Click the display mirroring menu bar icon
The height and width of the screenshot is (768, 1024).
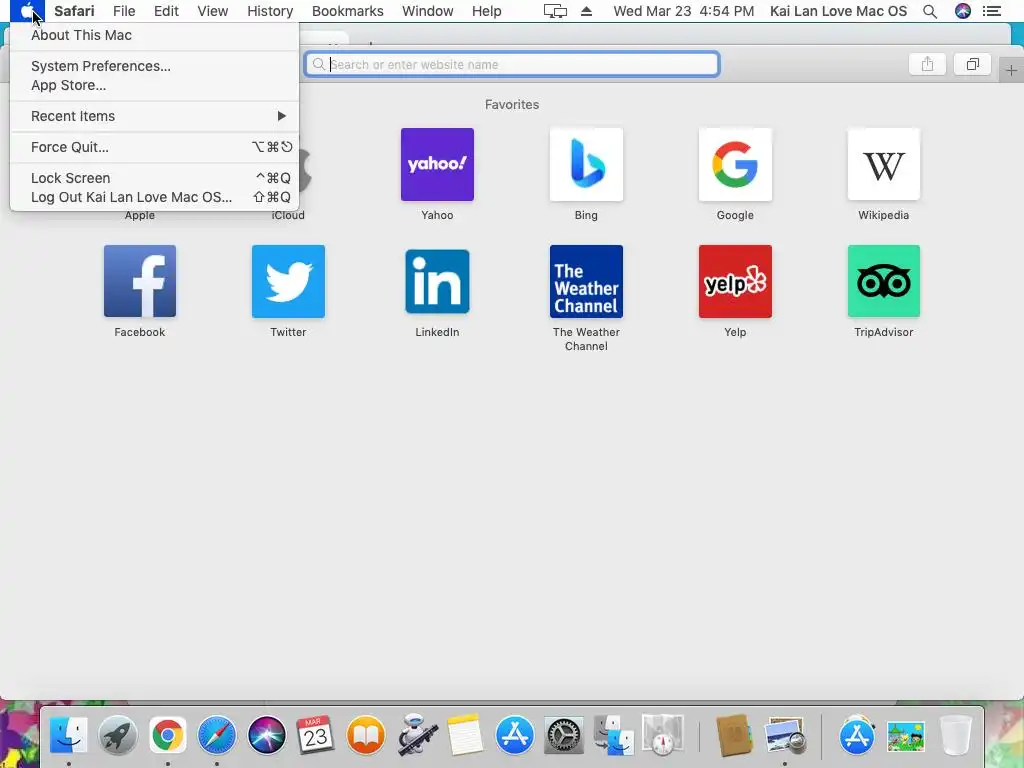(555, 11)
